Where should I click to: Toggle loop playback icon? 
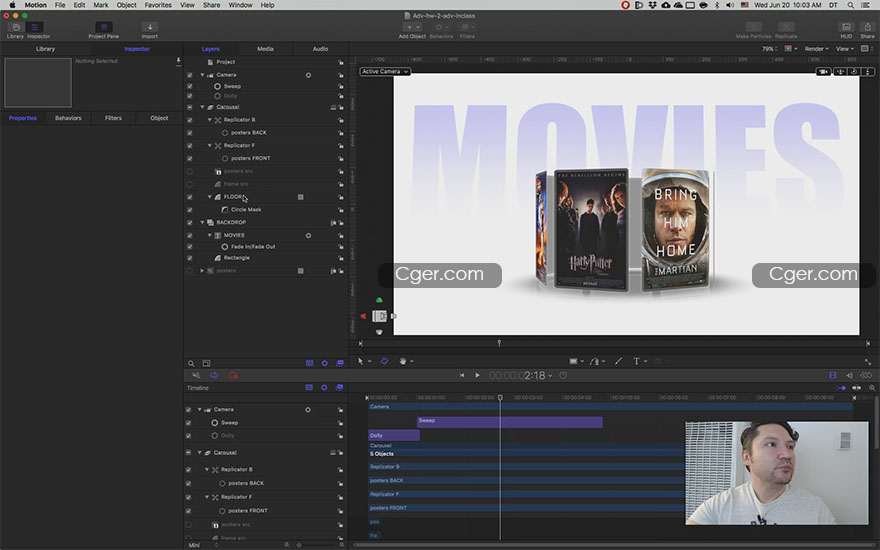(214, 375)
